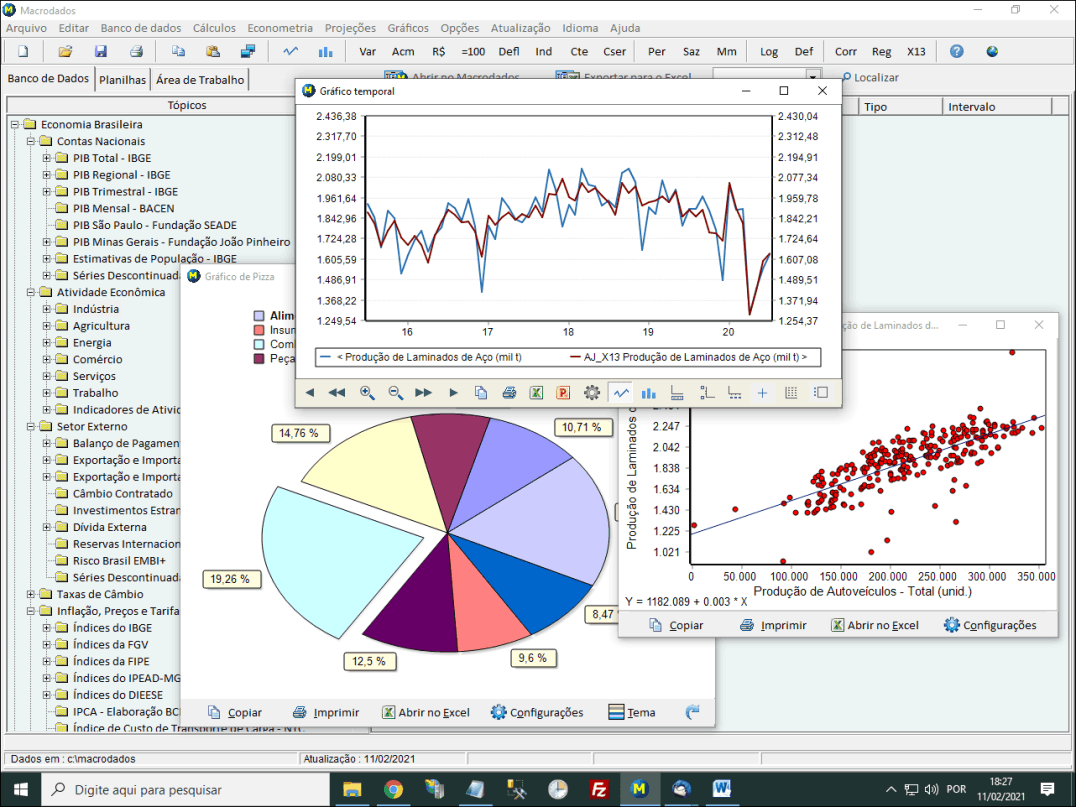This screenshot has height=807, width=1076.
Task: Collapse the Contas Nacionais tree node
Action: click(31, 141)
